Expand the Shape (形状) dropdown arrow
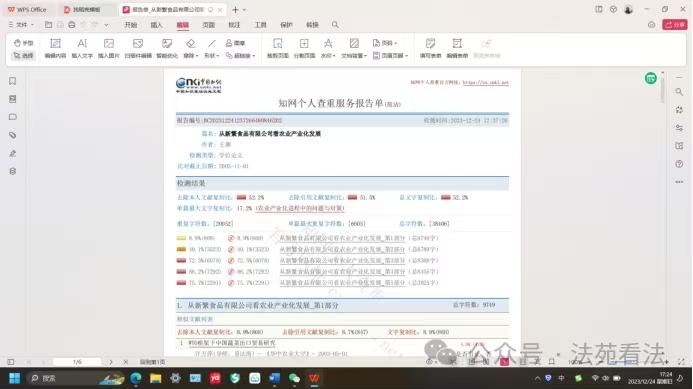 click(217, 56)
